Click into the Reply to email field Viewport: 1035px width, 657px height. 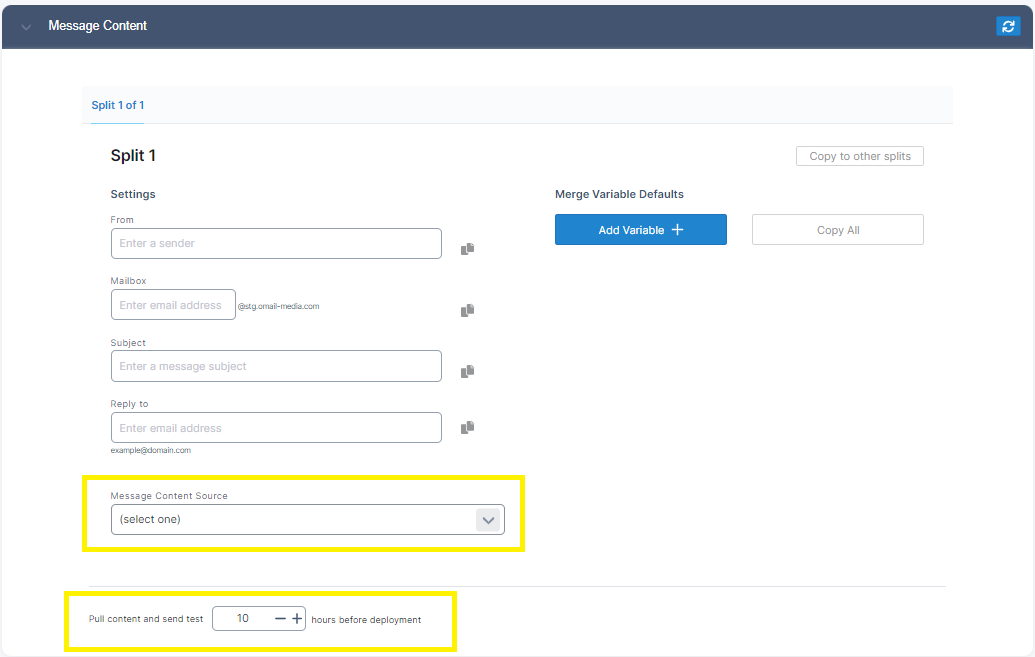(x=276, y=428)
